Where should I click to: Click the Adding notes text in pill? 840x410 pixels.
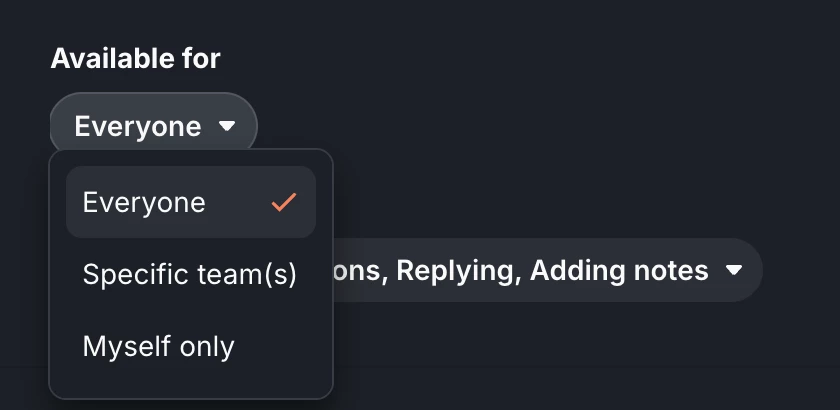[620, 270]
